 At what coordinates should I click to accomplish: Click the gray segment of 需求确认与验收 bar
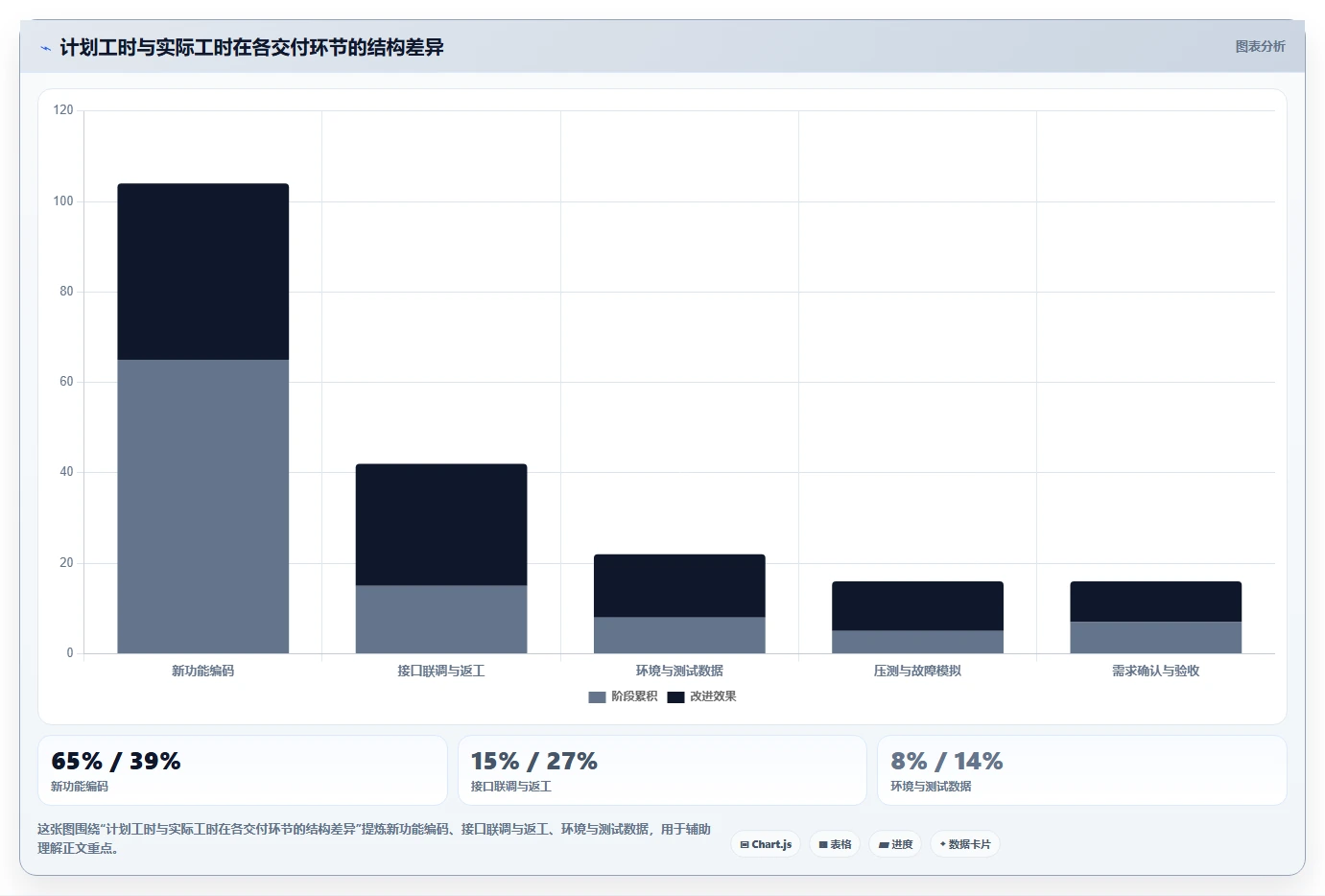point(1155,638)
